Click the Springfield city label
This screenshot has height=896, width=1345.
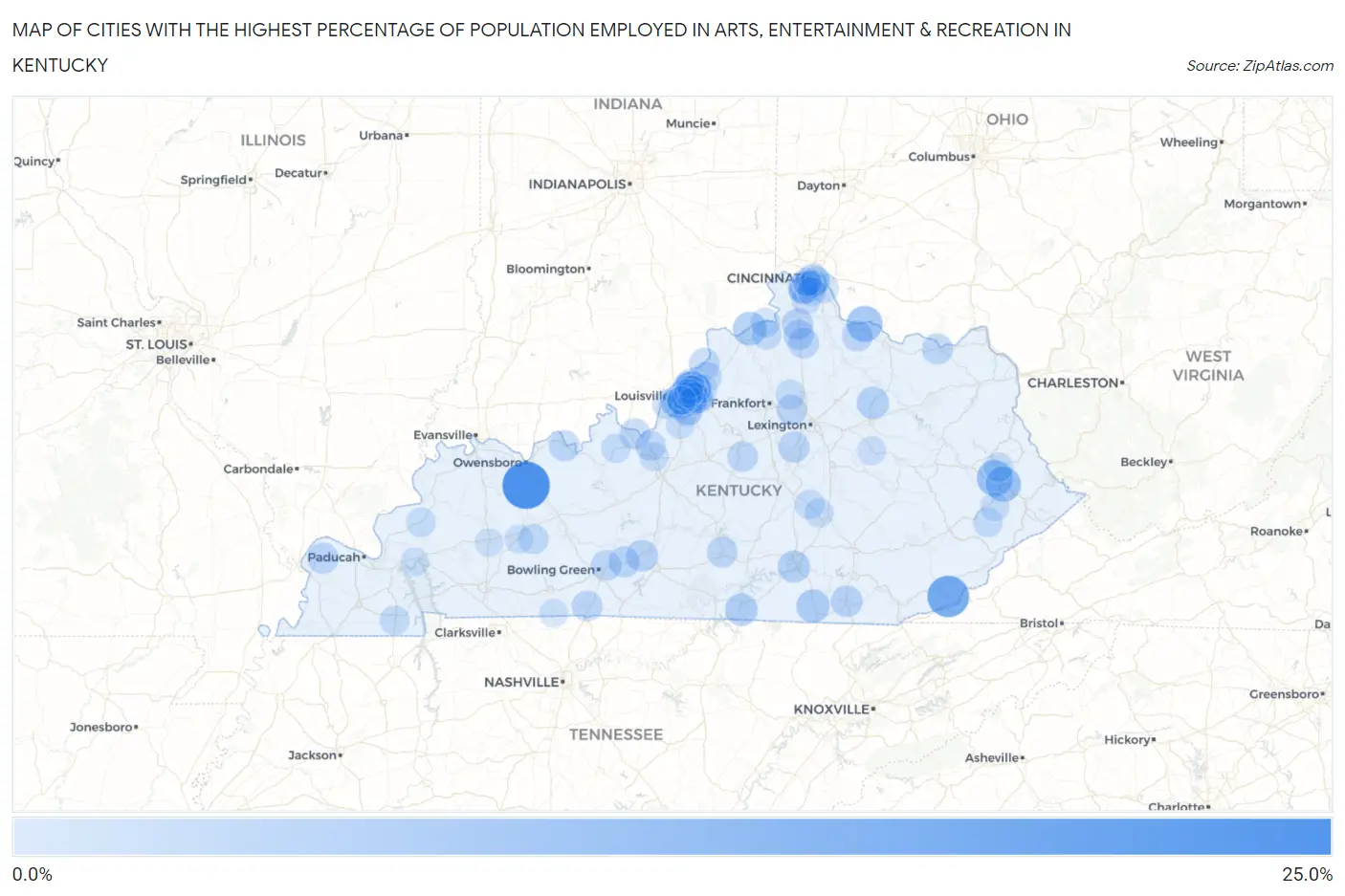point(213,180)
